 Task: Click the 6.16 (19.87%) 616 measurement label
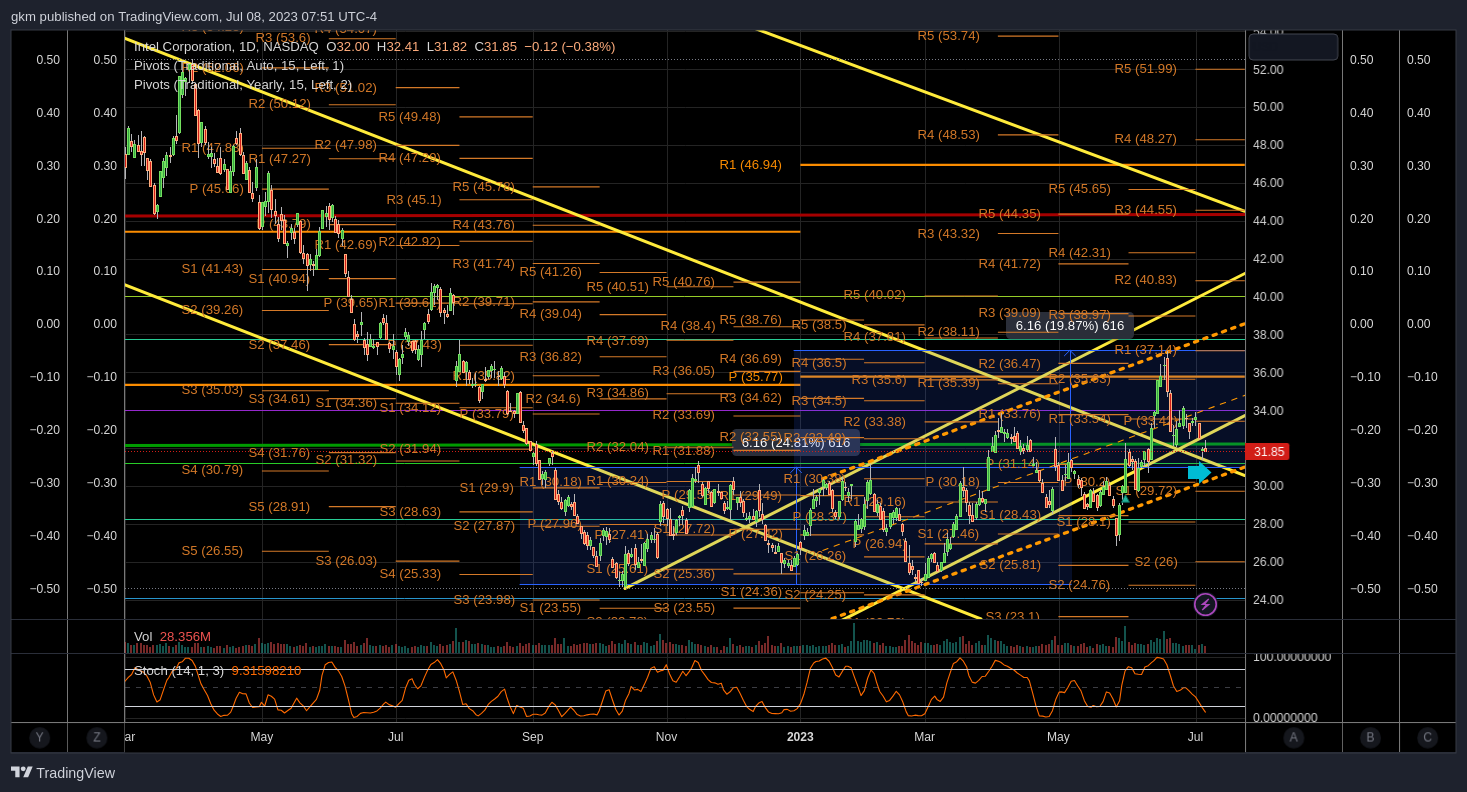pos(1070,325)
